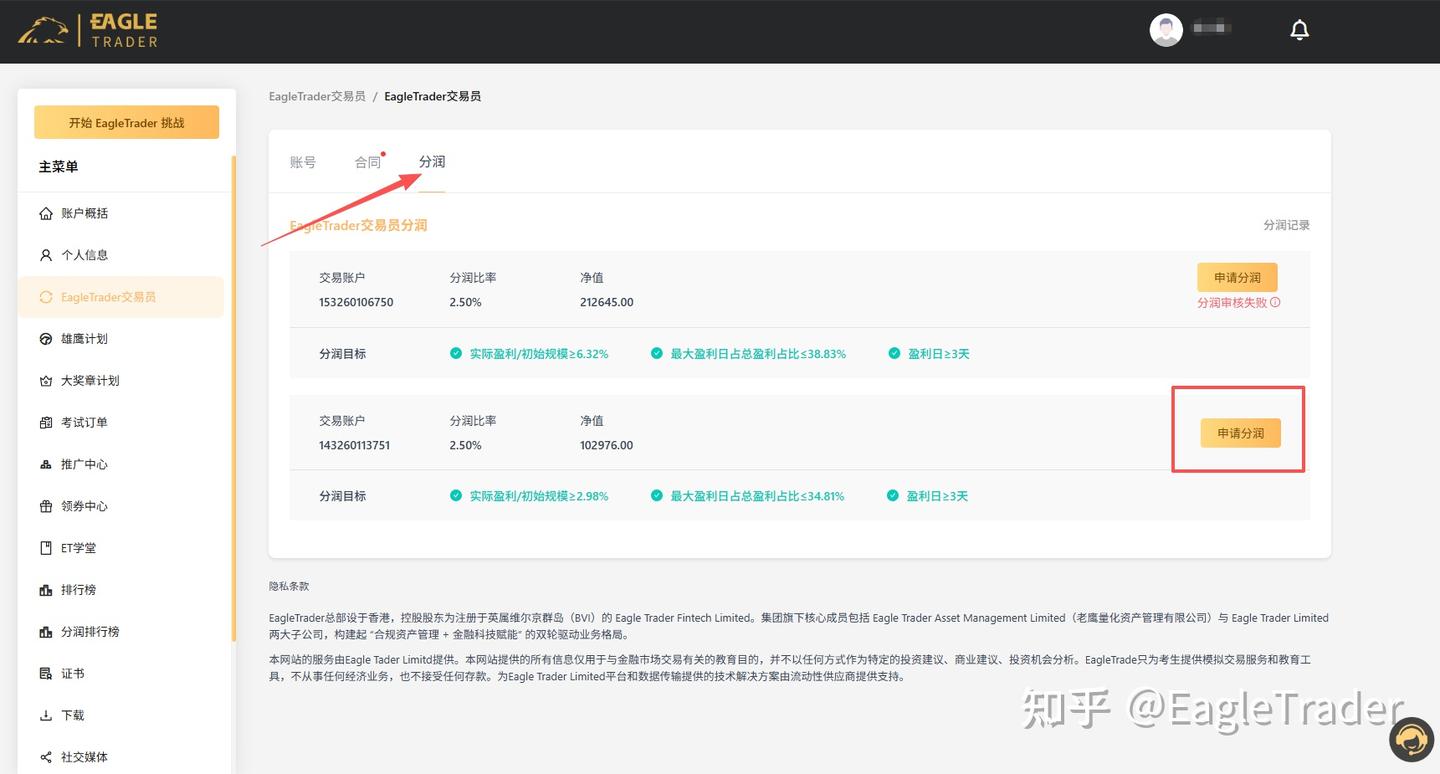Click the 雄鹰计划 sidebar icon
Image resolution: width=1440 pixels, height=774 pixels.
coord(45,338)
